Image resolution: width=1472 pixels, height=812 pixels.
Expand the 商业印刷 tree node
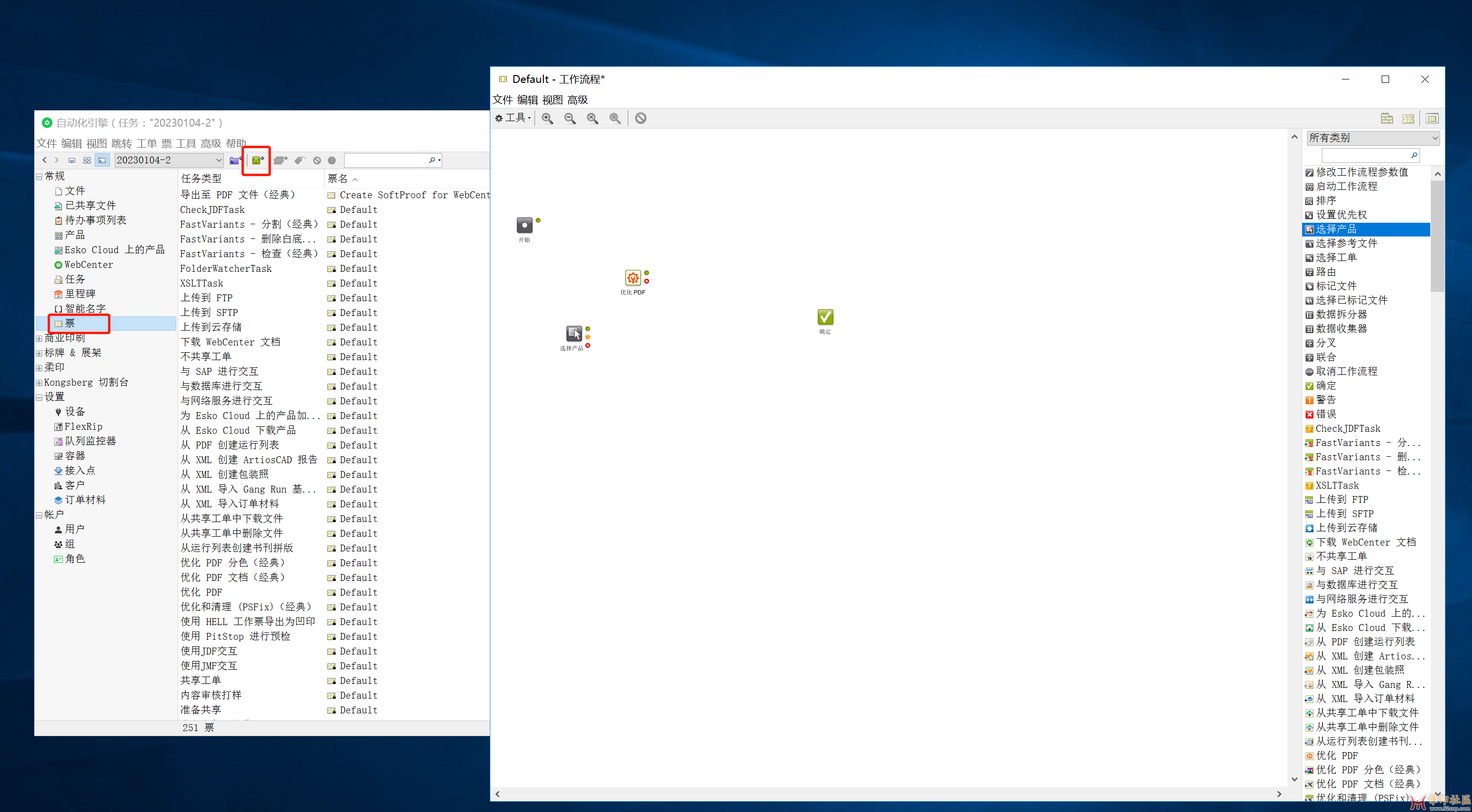click(x=39, y=339)
